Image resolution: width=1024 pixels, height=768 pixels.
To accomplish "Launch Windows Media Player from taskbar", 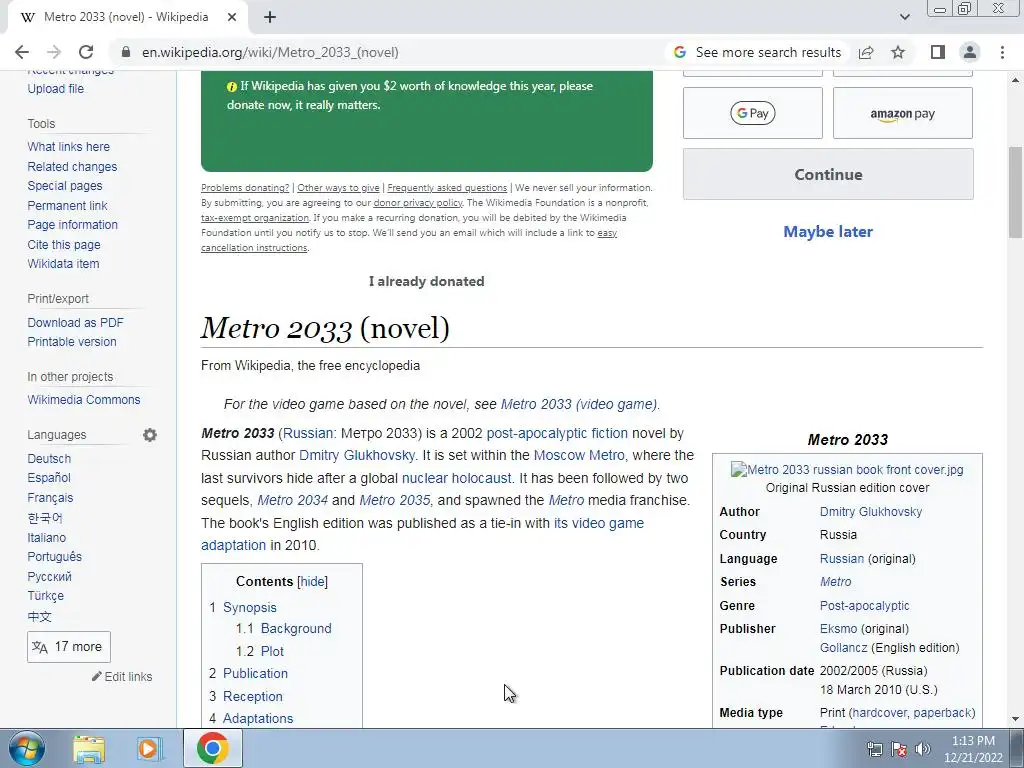I will (150, 748).
